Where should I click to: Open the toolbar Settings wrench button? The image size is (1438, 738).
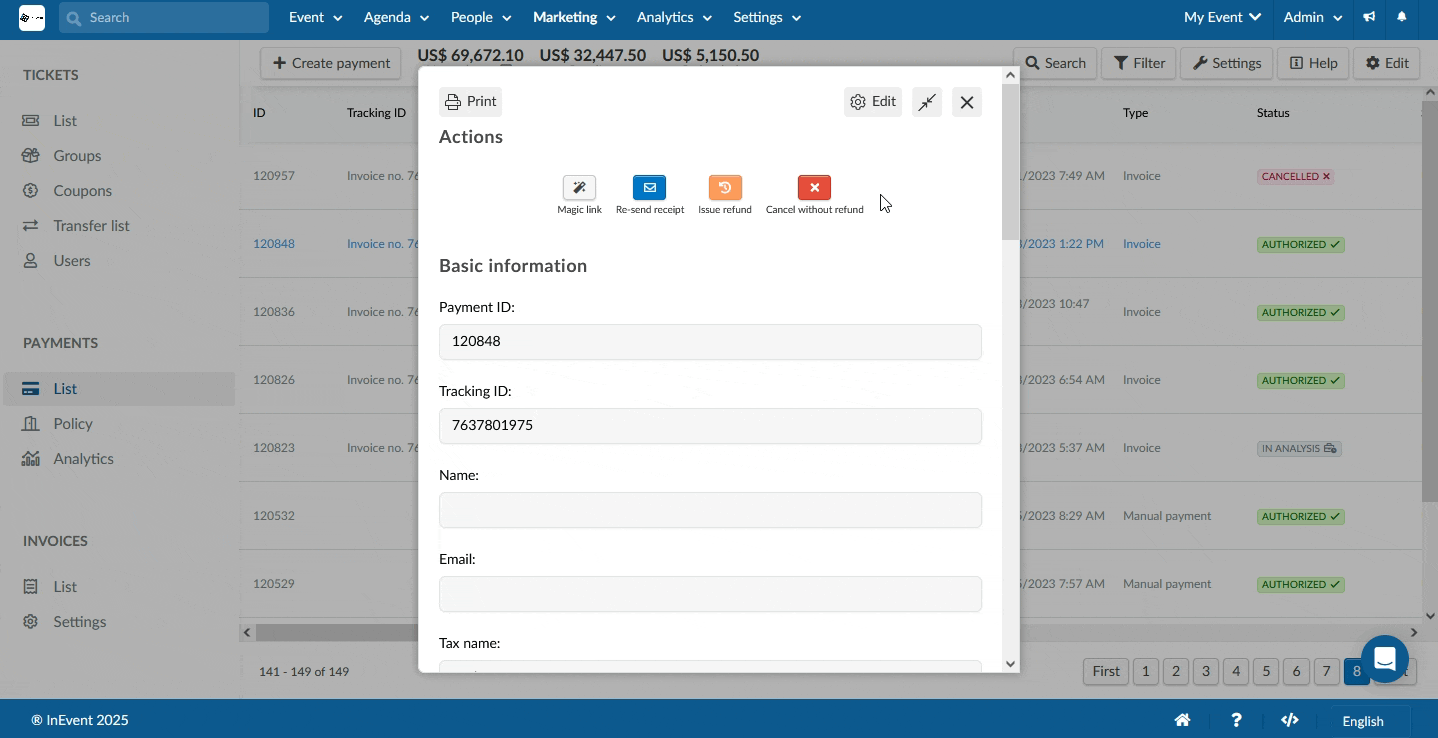tap(1227, 63)
